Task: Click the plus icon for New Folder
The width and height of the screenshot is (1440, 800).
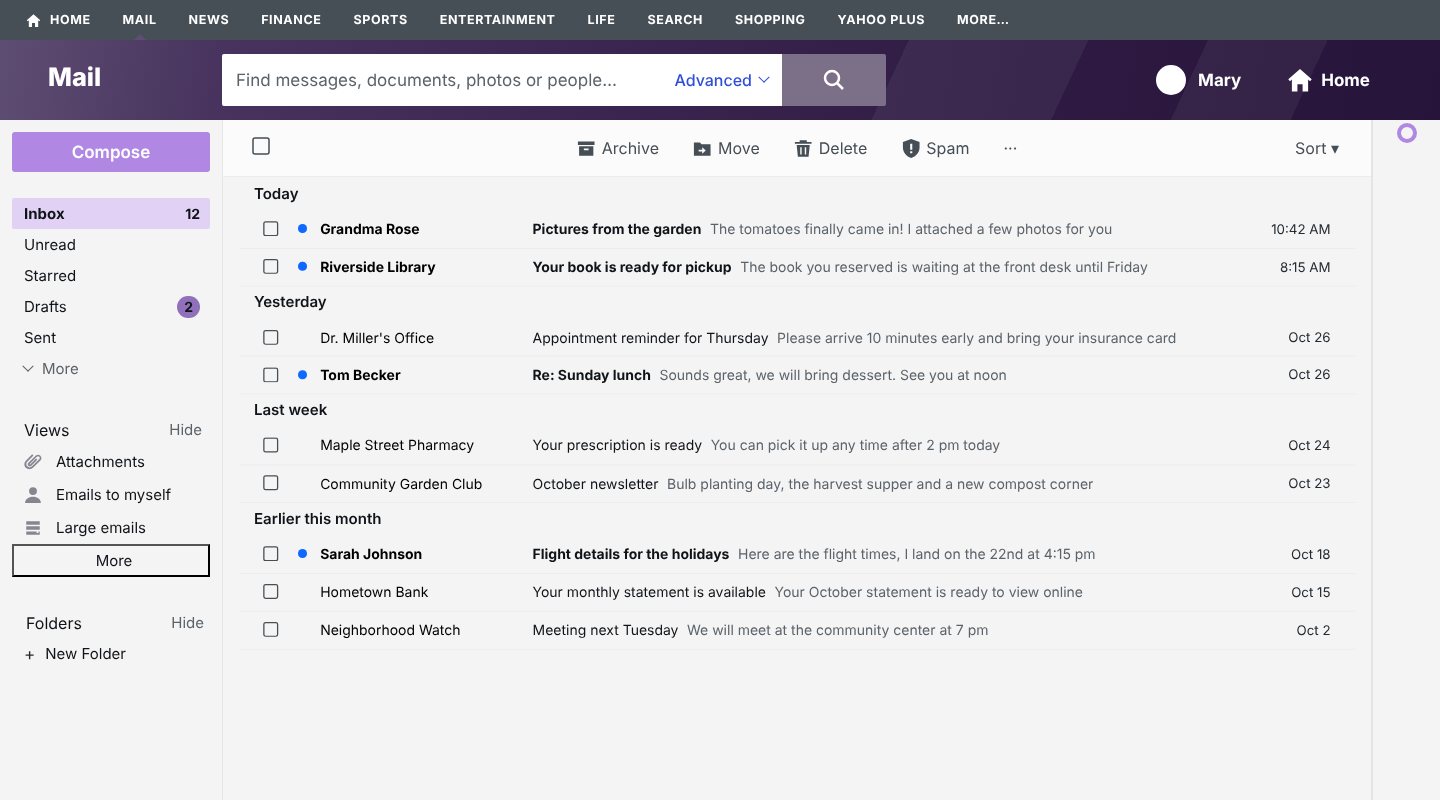Action: 30,654
